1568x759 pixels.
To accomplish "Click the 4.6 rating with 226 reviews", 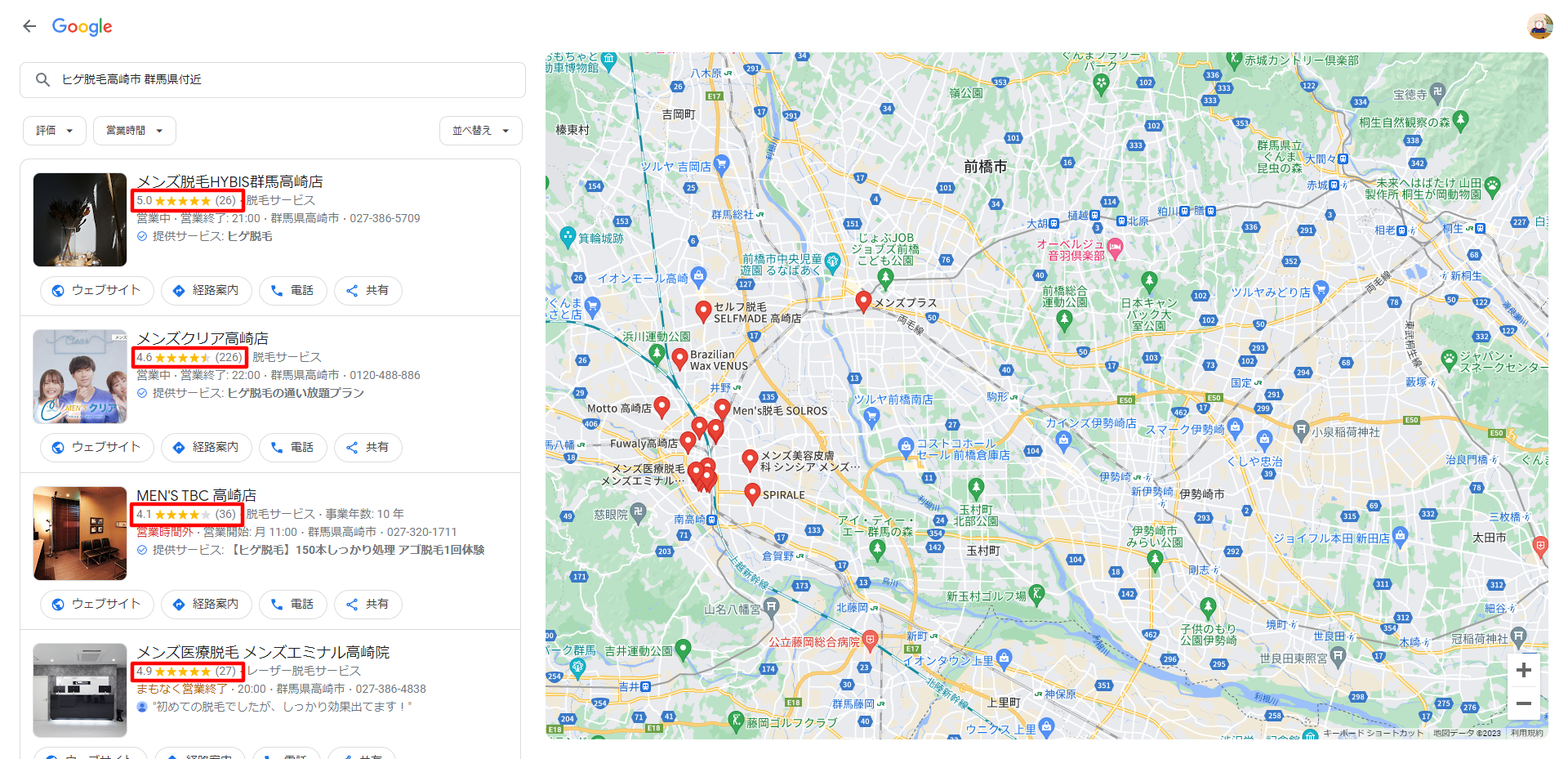I will point(189,357).
